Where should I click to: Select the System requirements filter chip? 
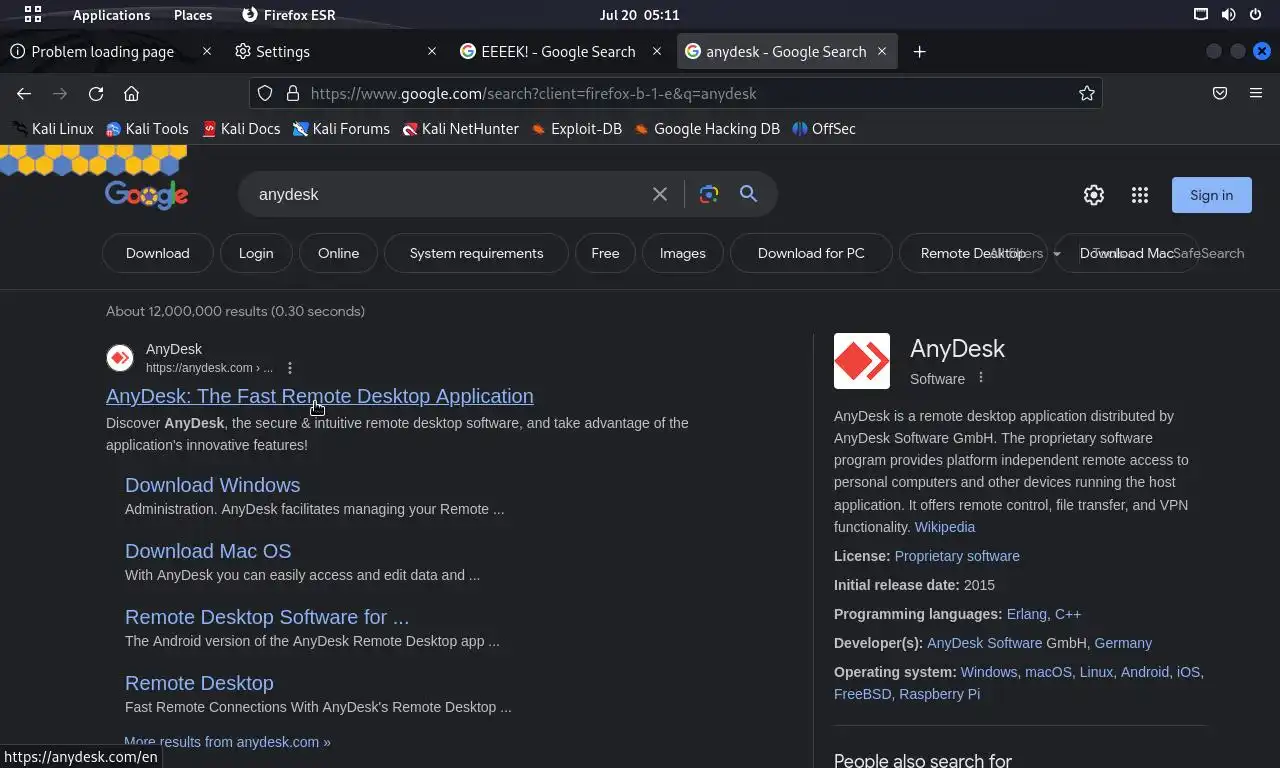coord(476,253)
